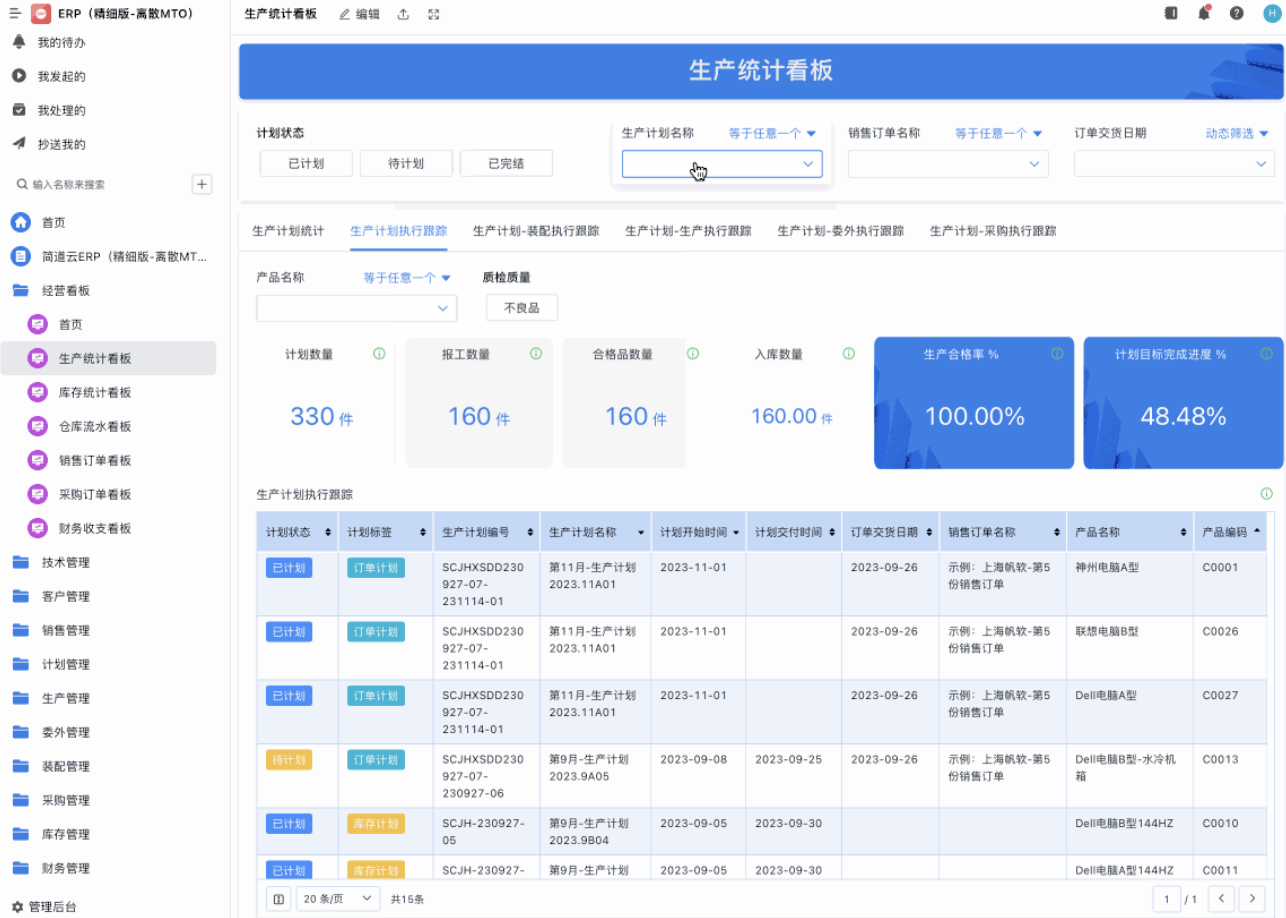
Task: Click the edit pencil icon in header
Action: click(345, 14)
